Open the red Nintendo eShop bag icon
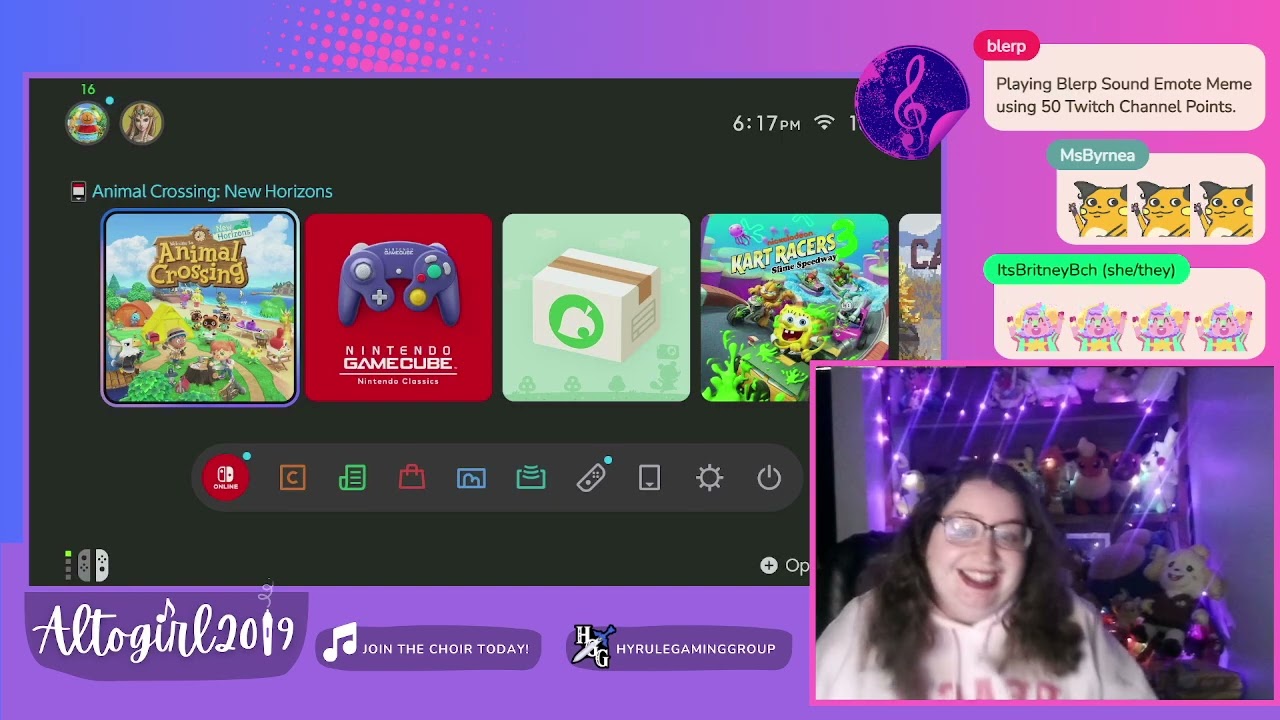Image resolution: width=1280 pixels, height=720 pixels. point(412,478)
